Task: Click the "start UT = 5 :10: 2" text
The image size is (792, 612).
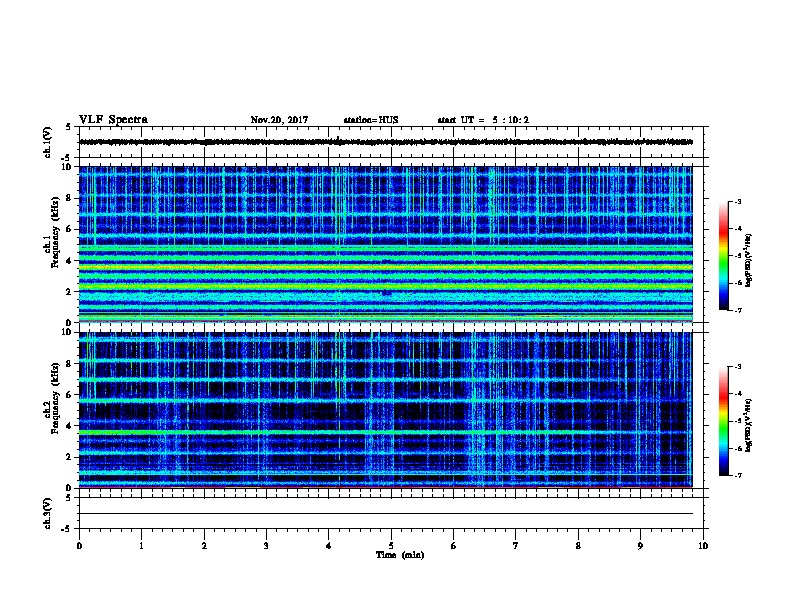Action: [483, 120]
